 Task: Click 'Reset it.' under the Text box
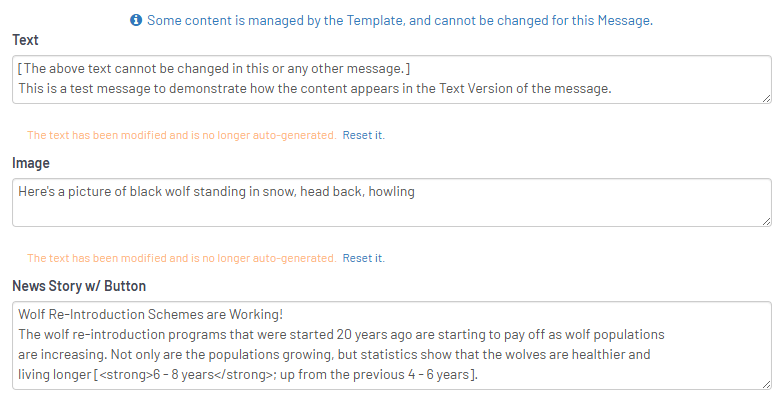363,135
